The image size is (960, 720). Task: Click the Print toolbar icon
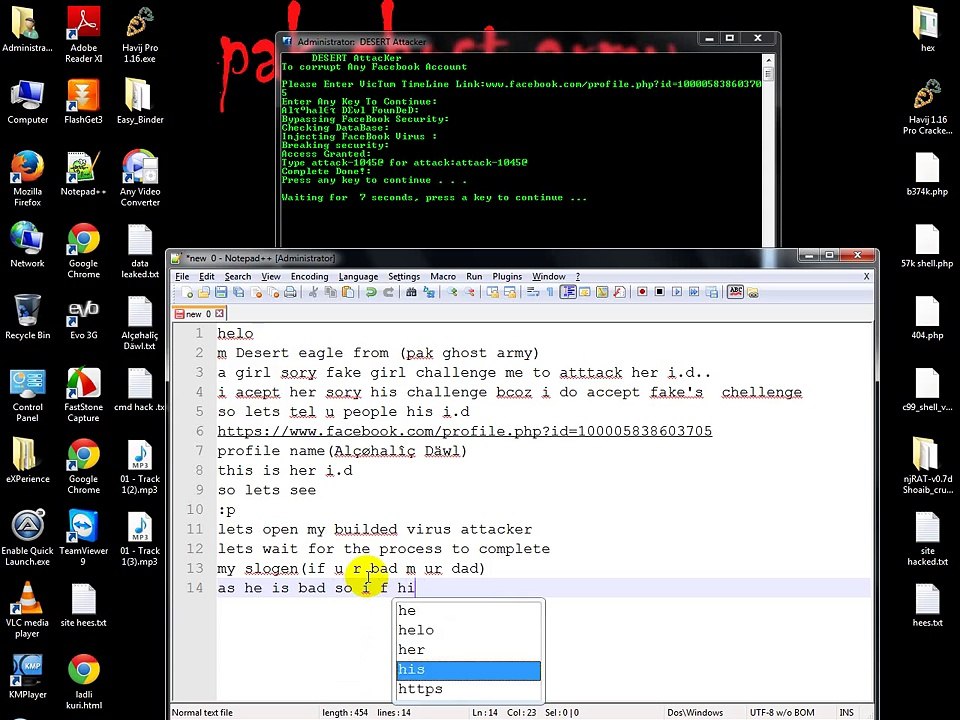tap(290, 293)
